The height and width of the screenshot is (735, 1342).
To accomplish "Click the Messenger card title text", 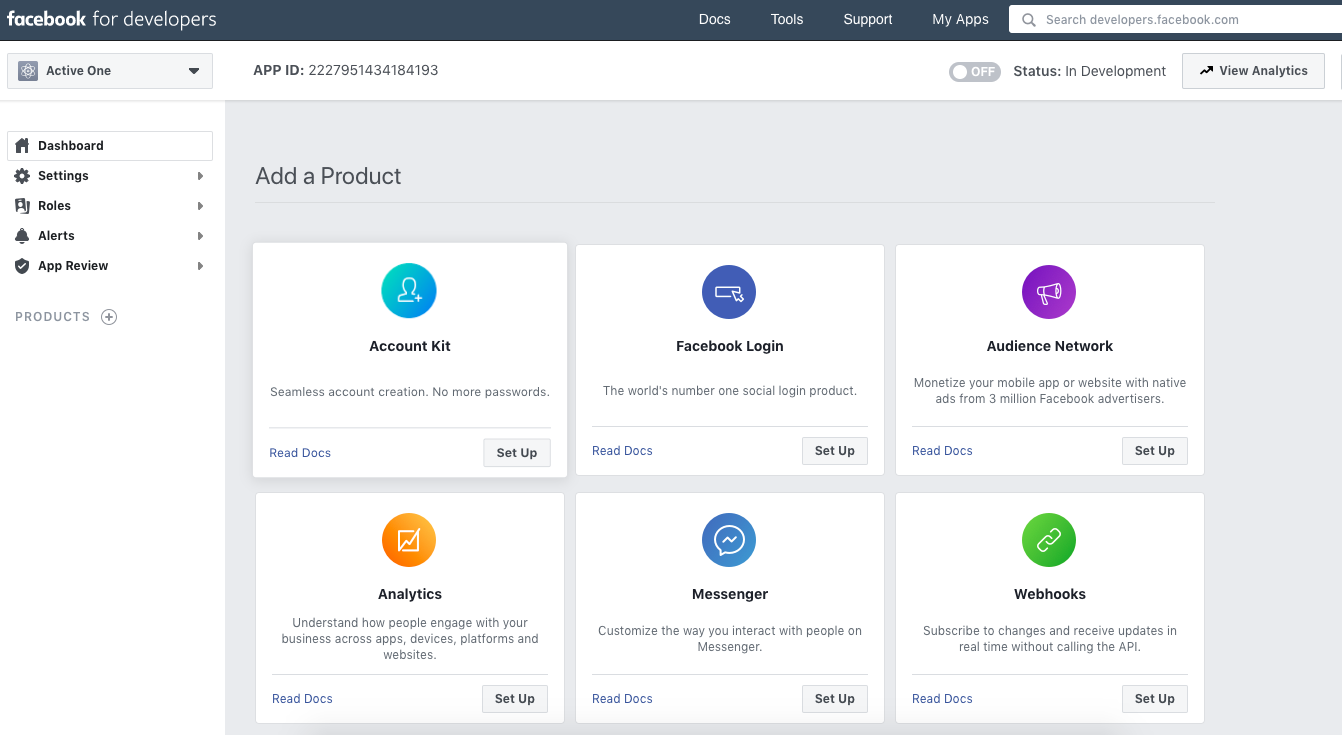I will (x=730, y=594).
